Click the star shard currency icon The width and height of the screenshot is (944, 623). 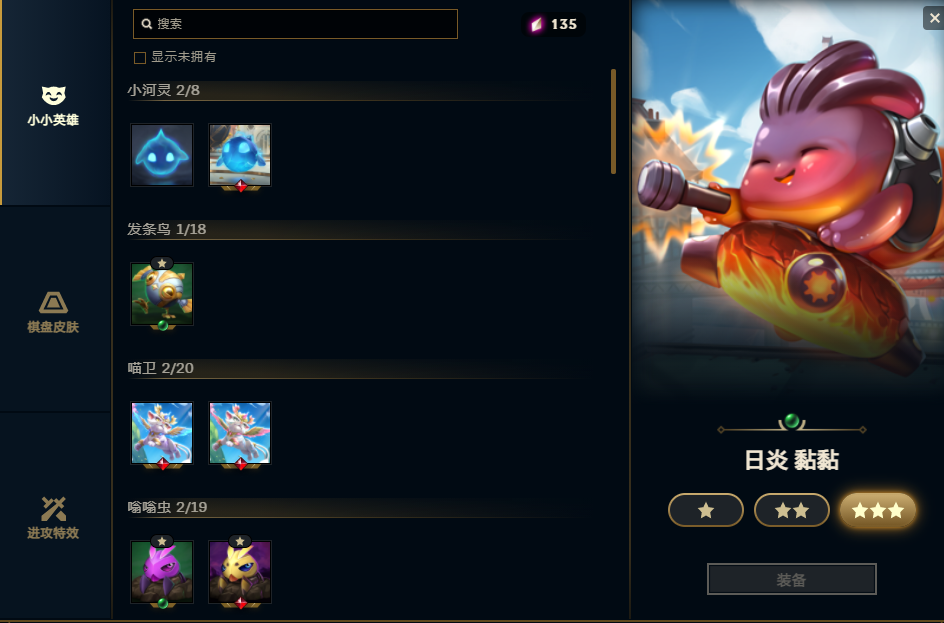pyautogui.click(x=536, y=24)
